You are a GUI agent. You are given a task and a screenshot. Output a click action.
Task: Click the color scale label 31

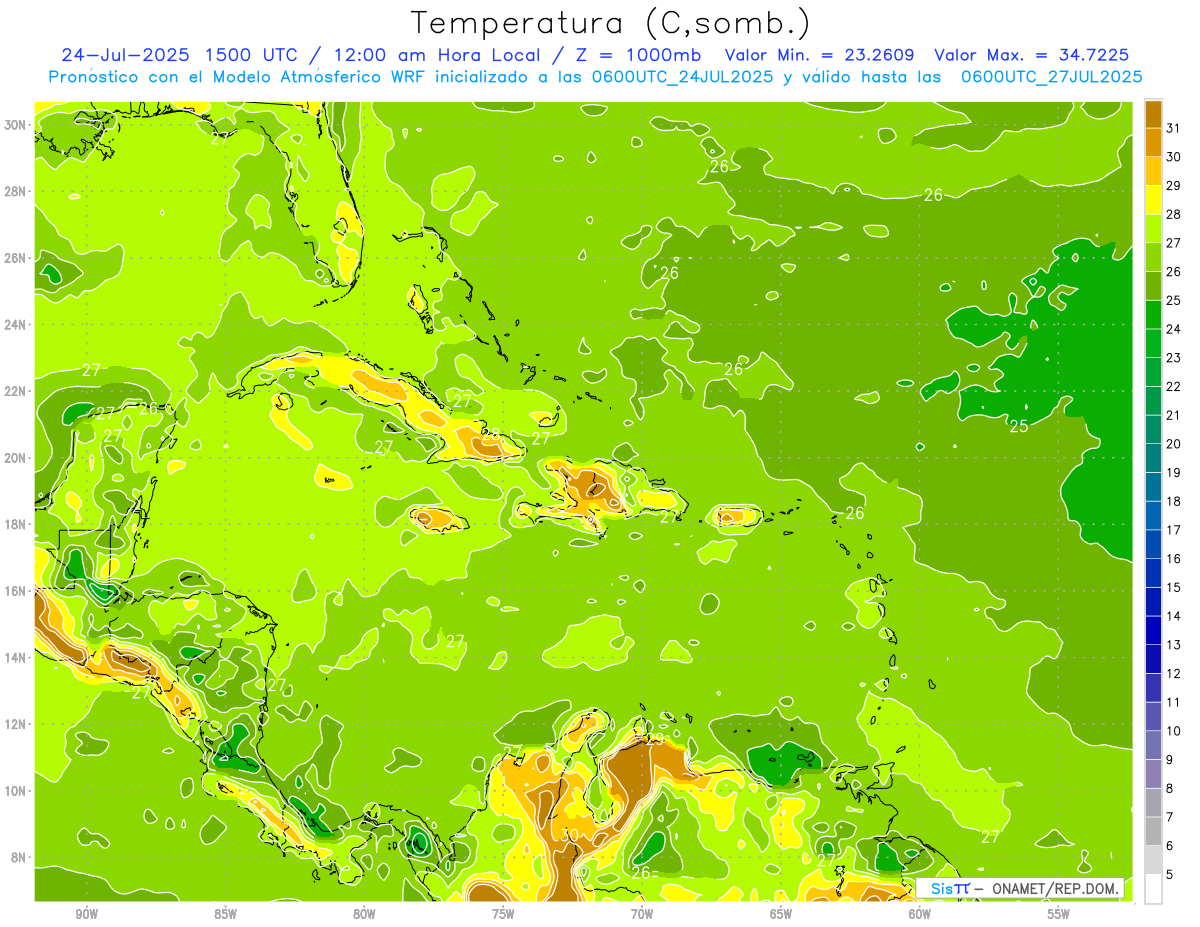(x=1174, y=128)
